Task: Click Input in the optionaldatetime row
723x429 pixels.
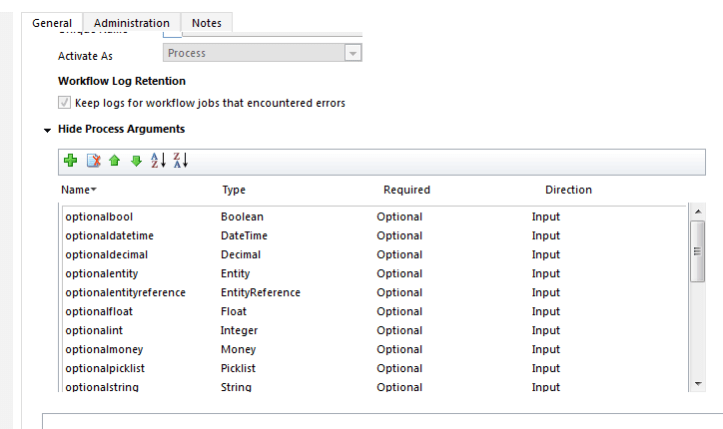Action: [546, 236]
